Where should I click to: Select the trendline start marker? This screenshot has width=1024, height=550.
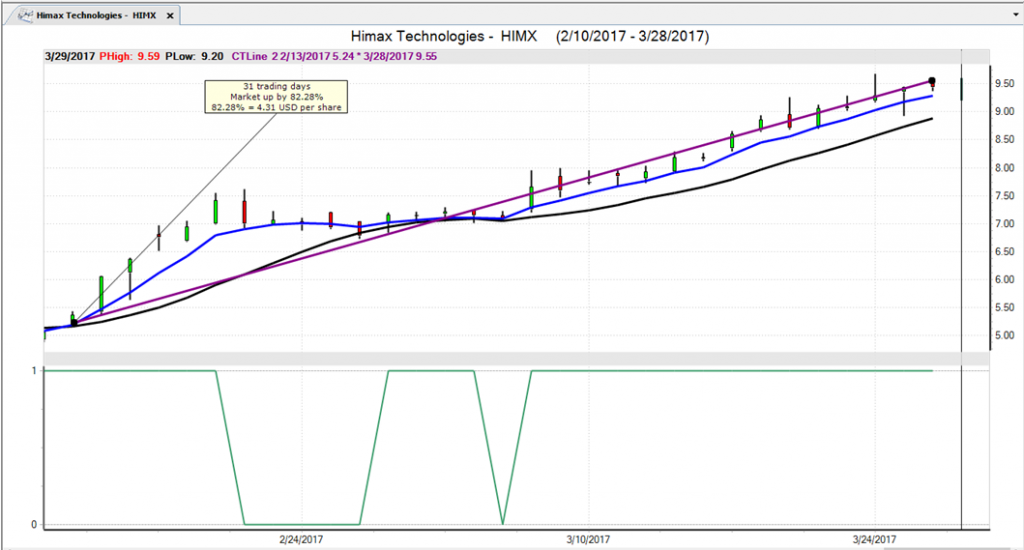(x=74, y=323)
